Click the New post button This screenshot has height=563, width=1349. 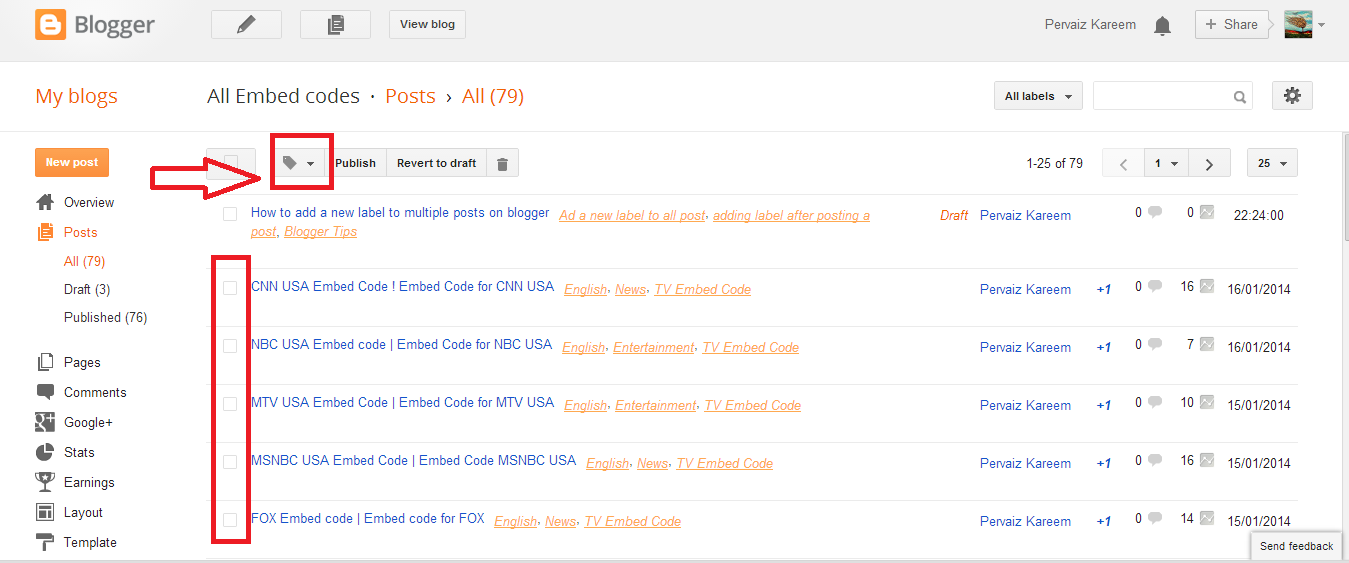(x=72, y=162)
